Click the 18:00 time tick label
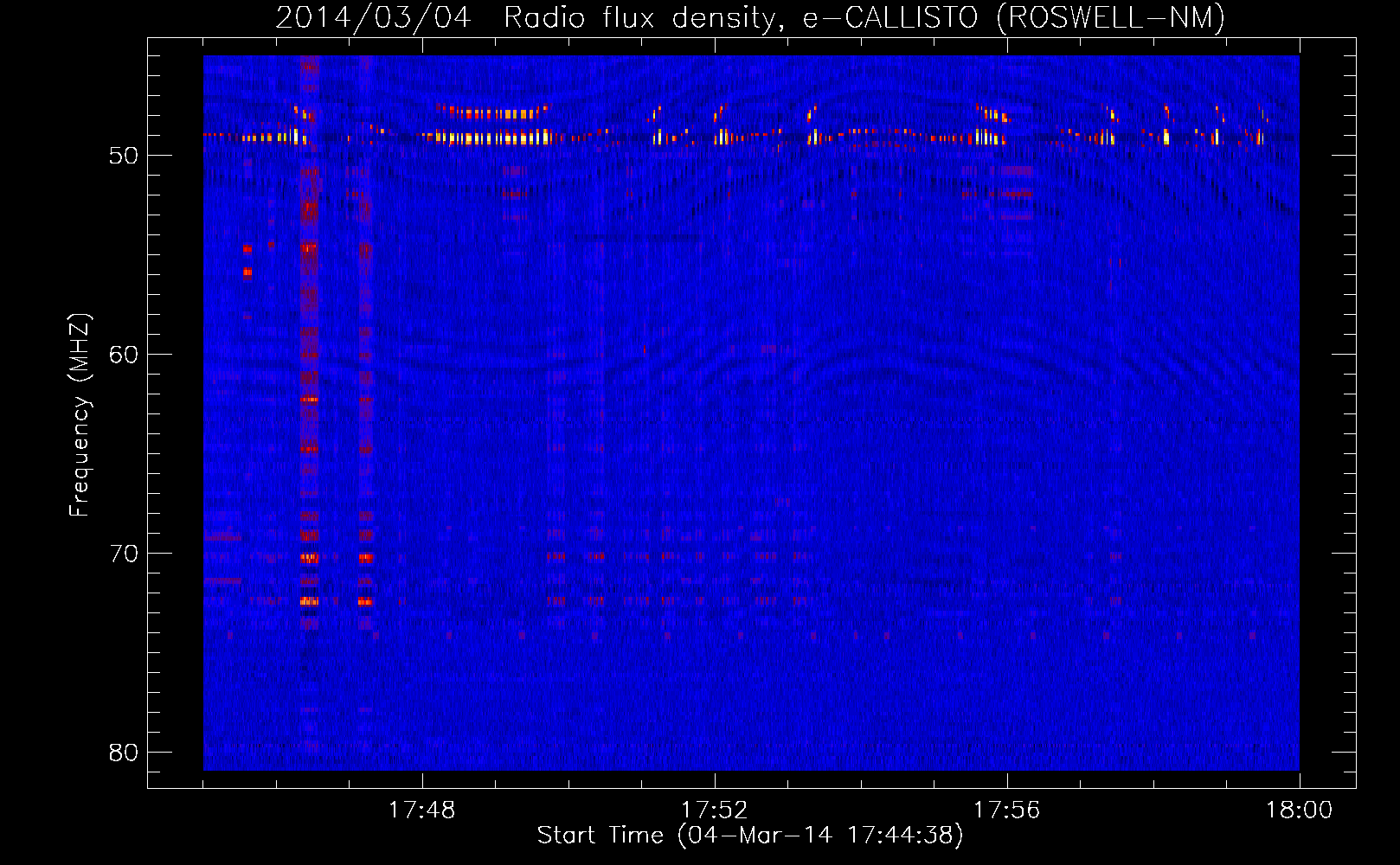 [1299, 810]
